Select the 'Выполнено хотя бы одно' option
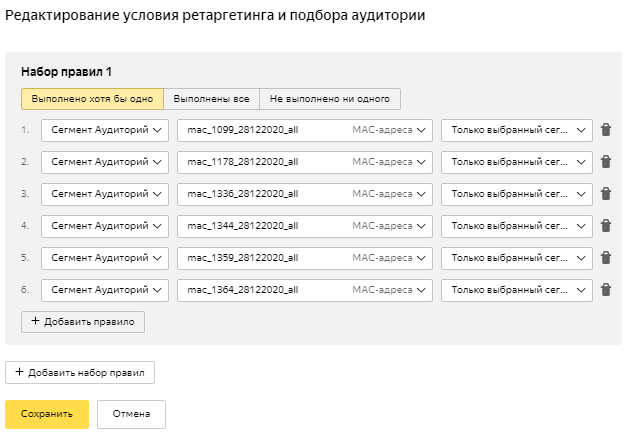Screen dimensions: 626x435 (92, 99)
